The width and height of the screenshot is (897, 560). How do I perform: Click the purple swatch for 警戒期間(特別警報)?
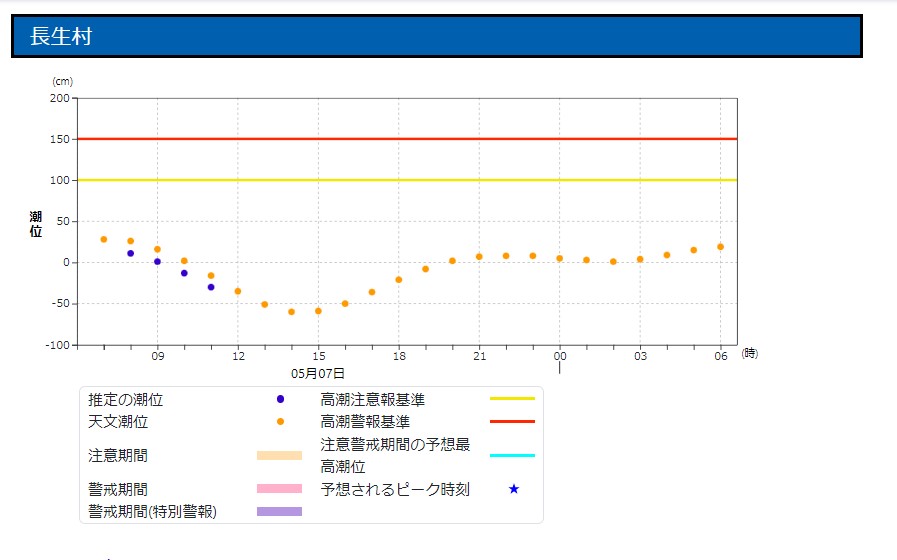279,511
